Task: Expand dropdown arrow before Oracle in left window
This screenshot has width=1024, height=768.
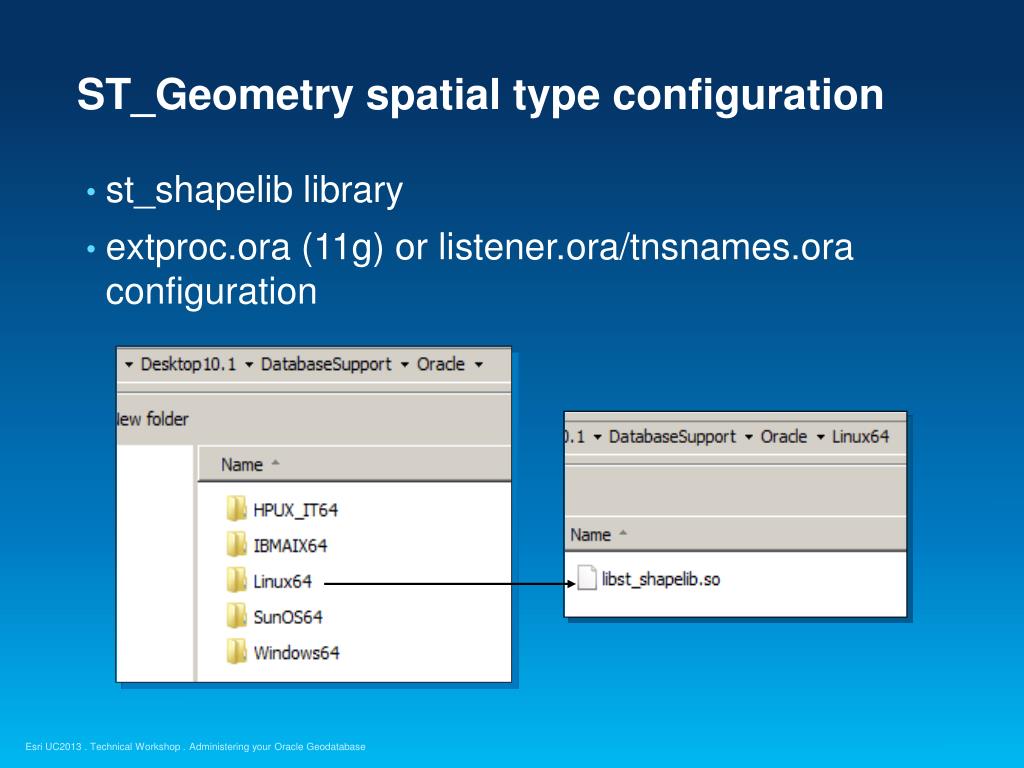Action: tap(404, 364)
